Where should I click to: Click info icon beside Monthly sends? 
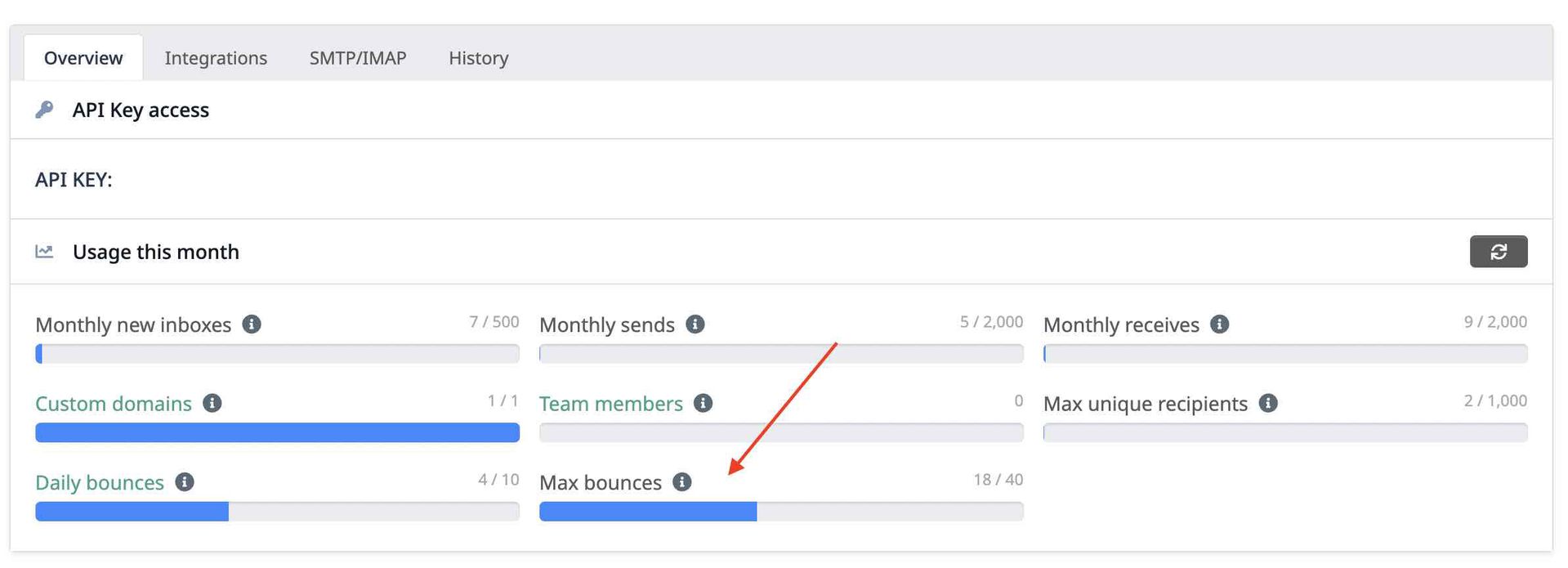click(x=695, y=324)
